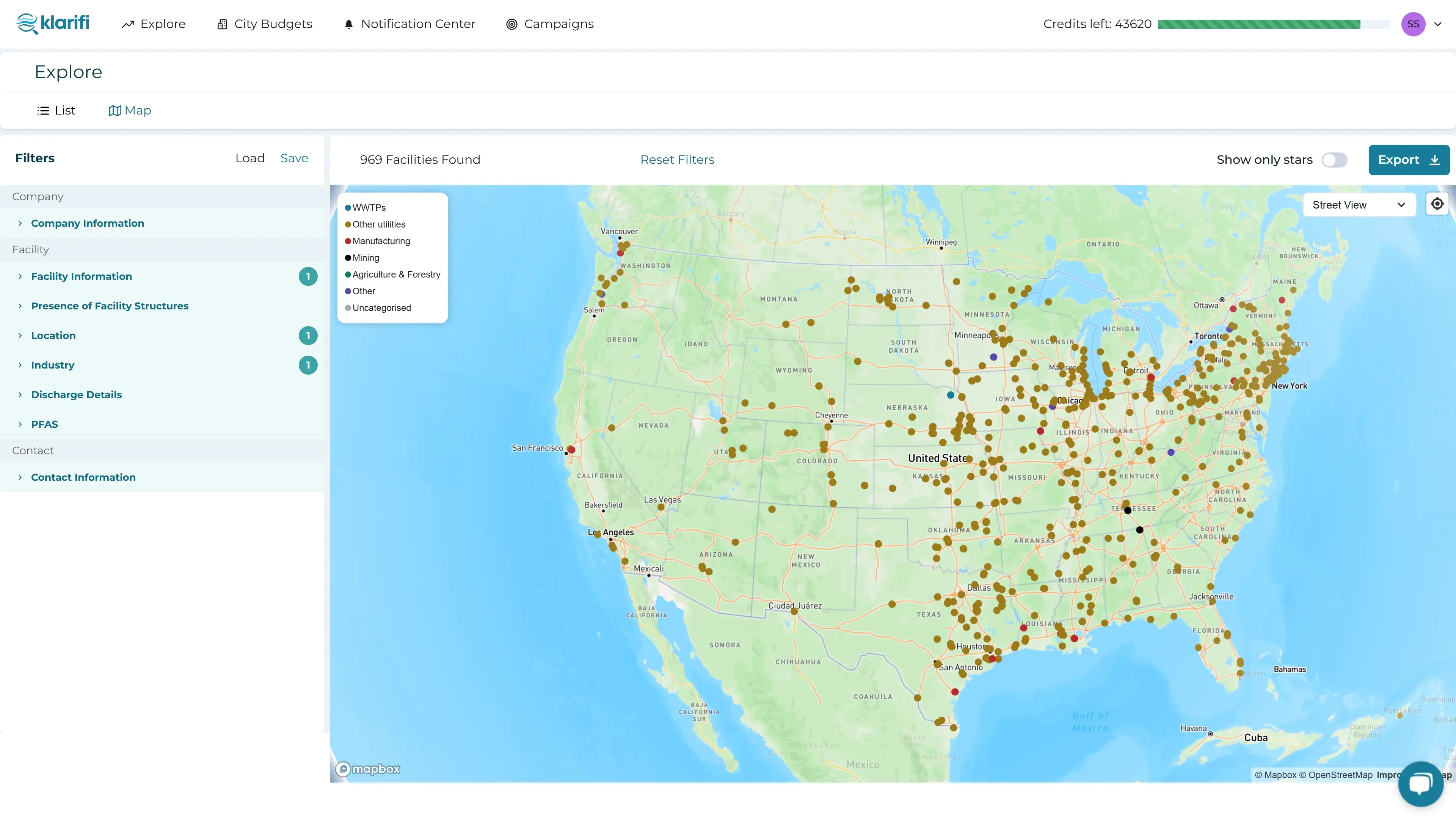Click the Export button
The height and width of the screenshot is (819, 1456).
(1408, 160)
